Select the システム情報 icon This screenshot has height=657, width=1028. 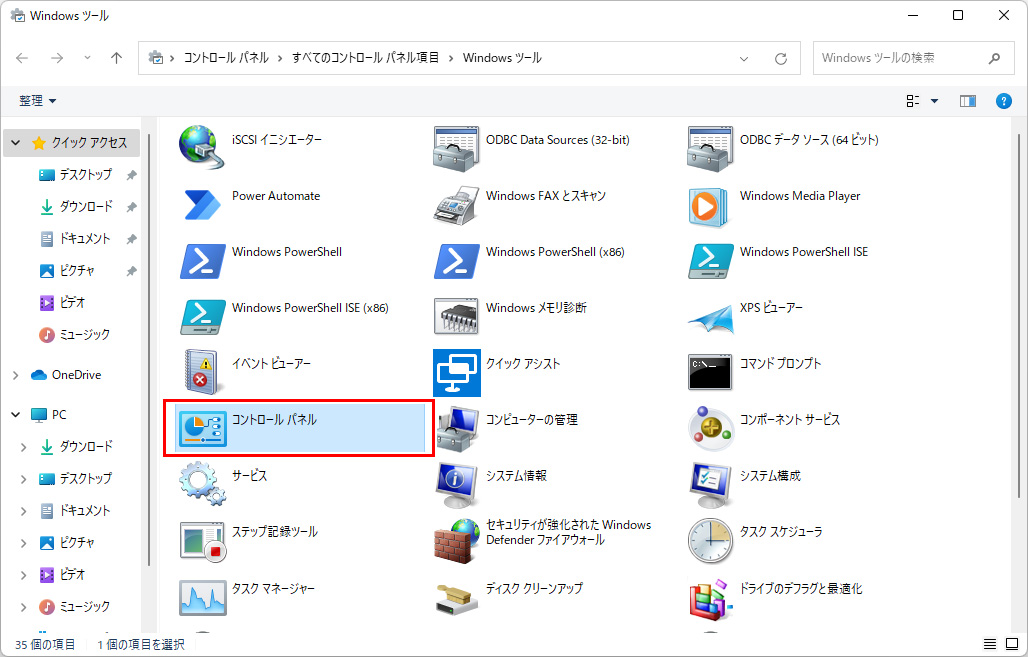pyautogui.click(x=457, y=485)
